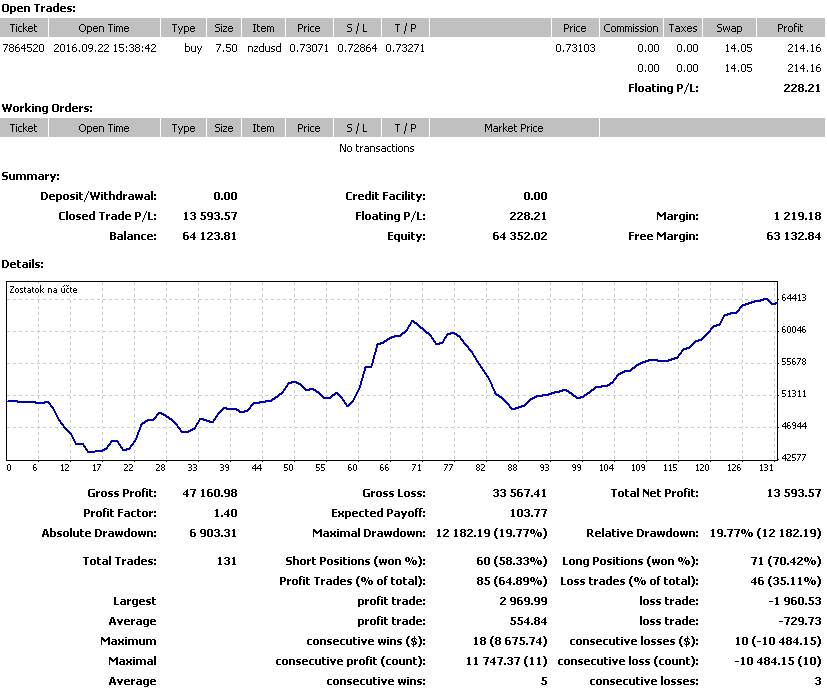Screen dimensions: 827x690
Task: Click the 'Deposit/Withdrawal:' label
Action: [x=99, y=196]
